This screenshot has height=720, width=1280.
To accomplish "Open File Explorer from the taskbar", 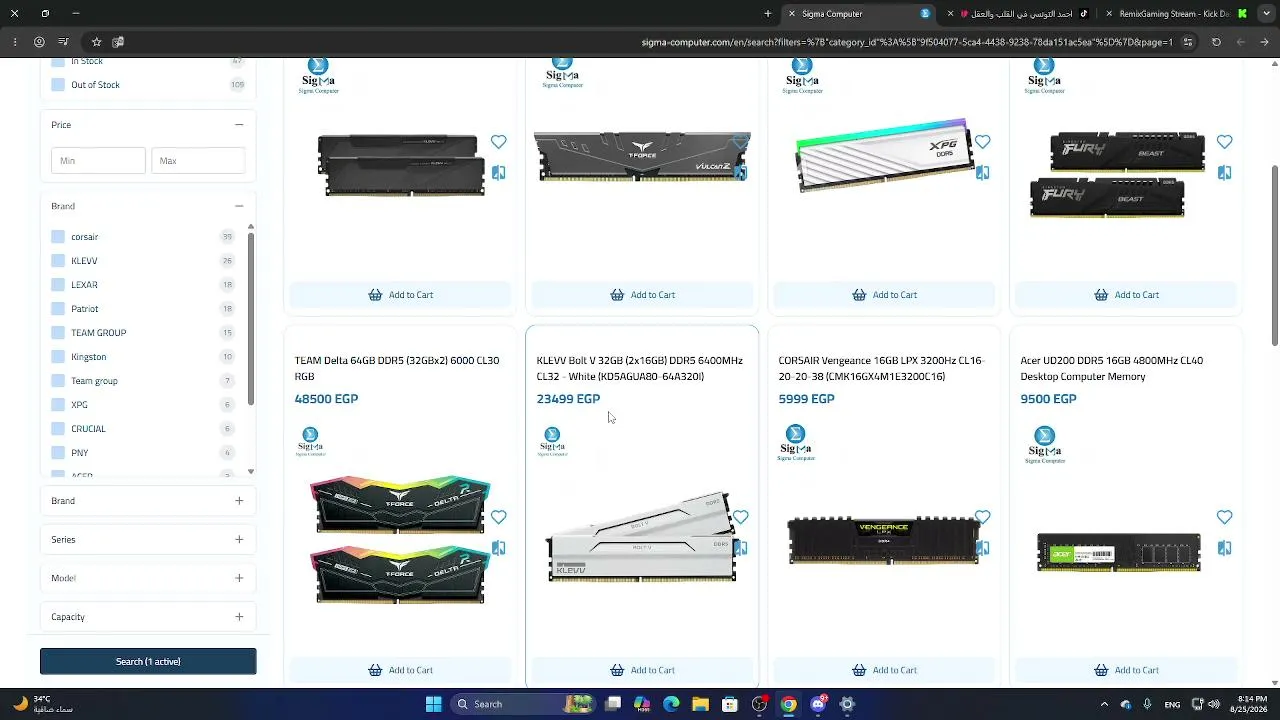I will click(x=700, y=704).
